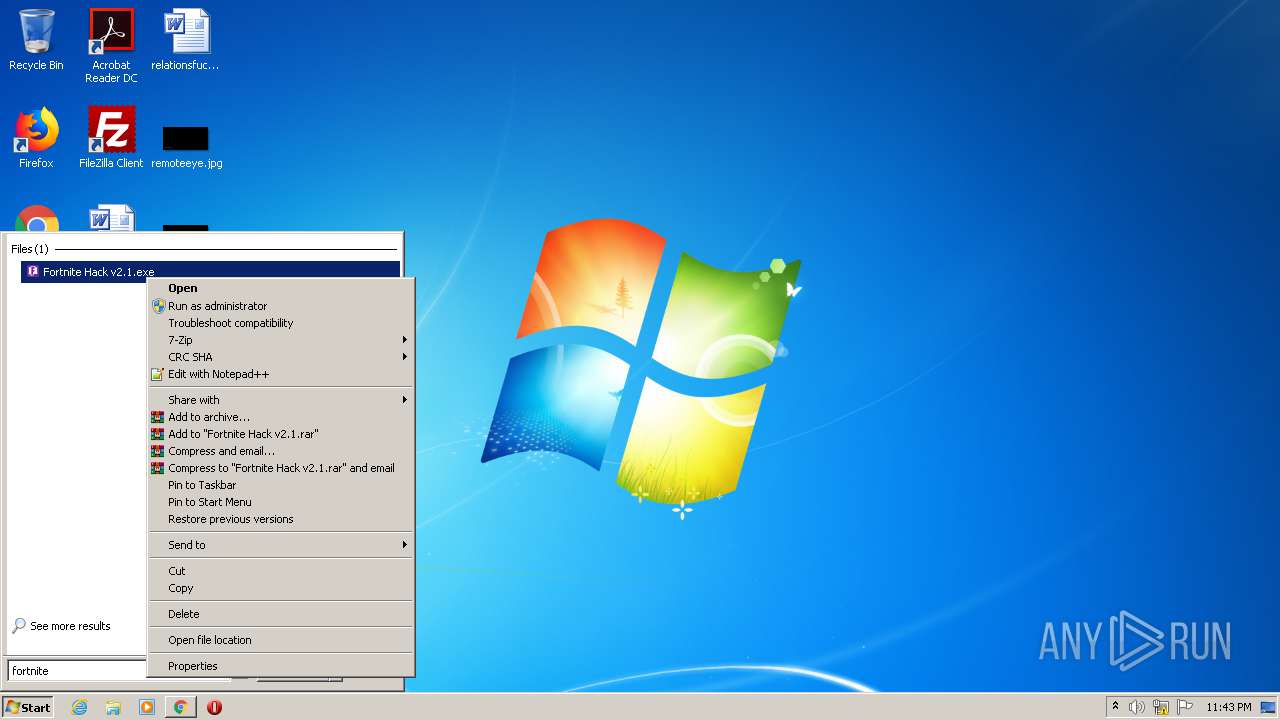The image size is (1280, 720).
Task: Click Copy in context menu
Action: point(280,588)
